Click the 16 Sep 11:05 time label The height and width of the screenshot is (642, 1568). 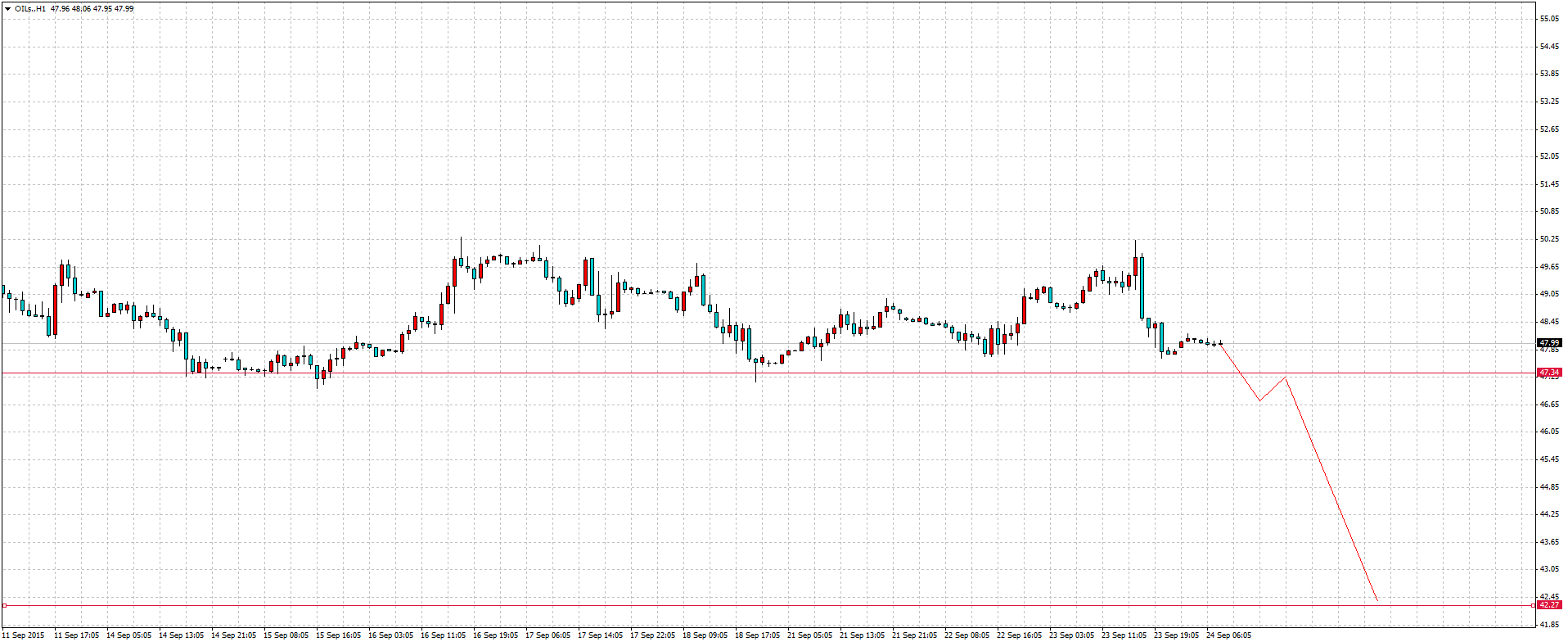[443, 635]
